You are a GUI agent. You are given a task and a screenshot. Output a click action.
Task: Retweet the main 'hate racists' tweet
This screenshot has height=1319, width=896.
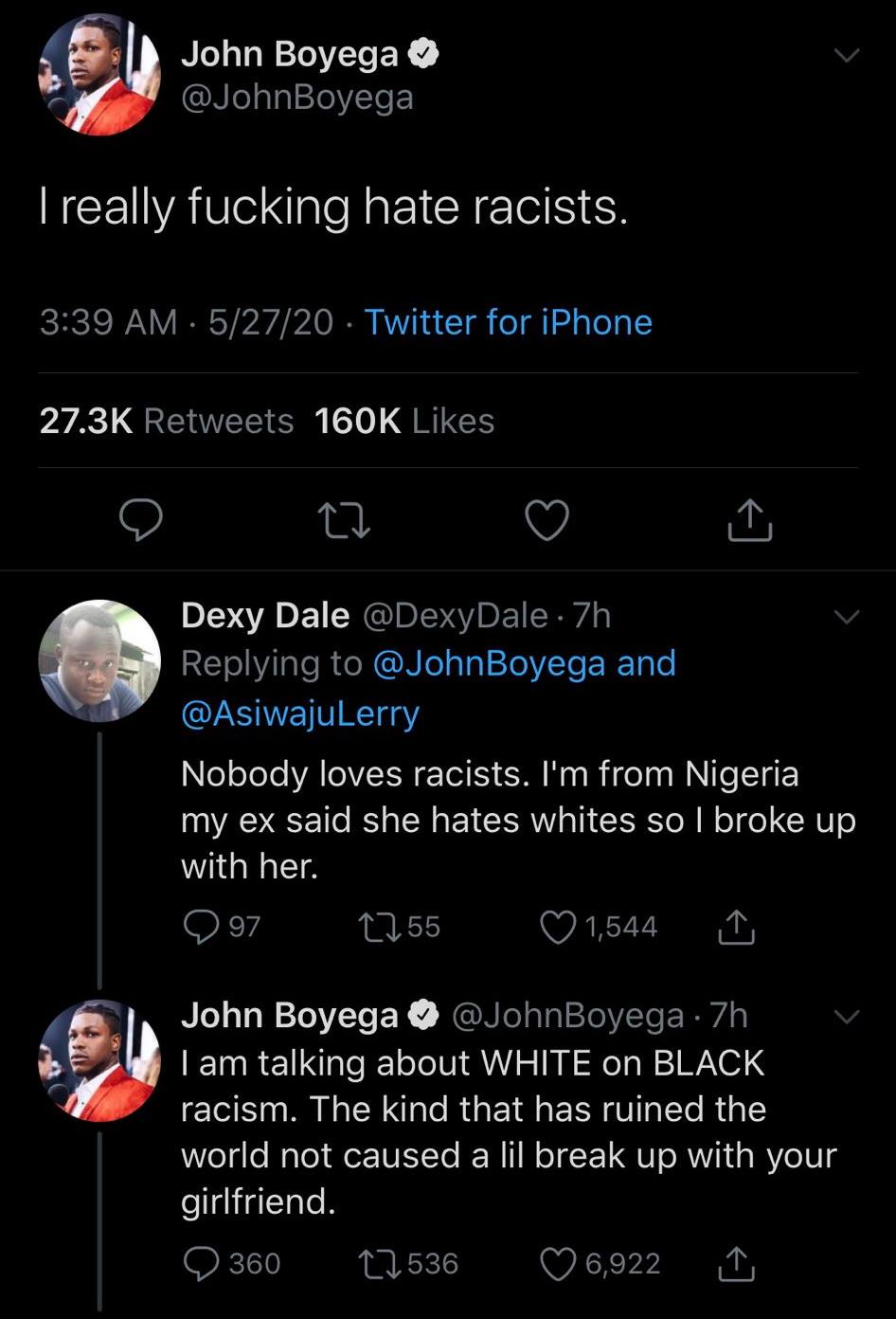(x=343, y=520)
